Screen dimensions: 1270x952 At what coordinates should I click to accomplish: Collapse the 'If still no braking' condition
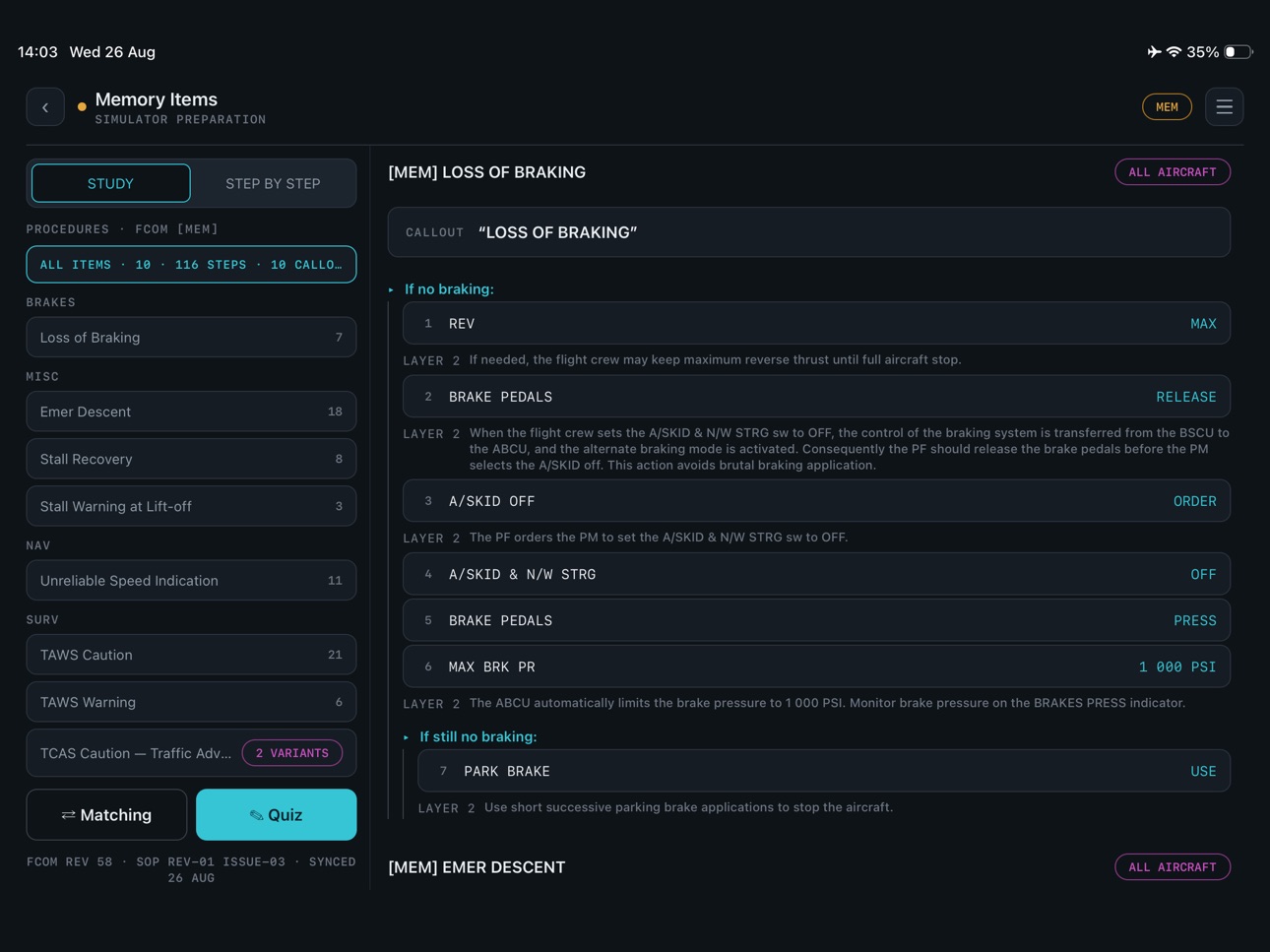coord(470,736)
